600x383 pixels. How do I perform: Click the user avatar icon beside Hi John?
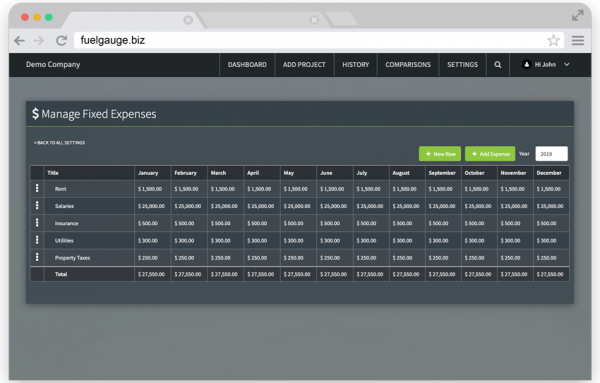click(x=527, y=65)
